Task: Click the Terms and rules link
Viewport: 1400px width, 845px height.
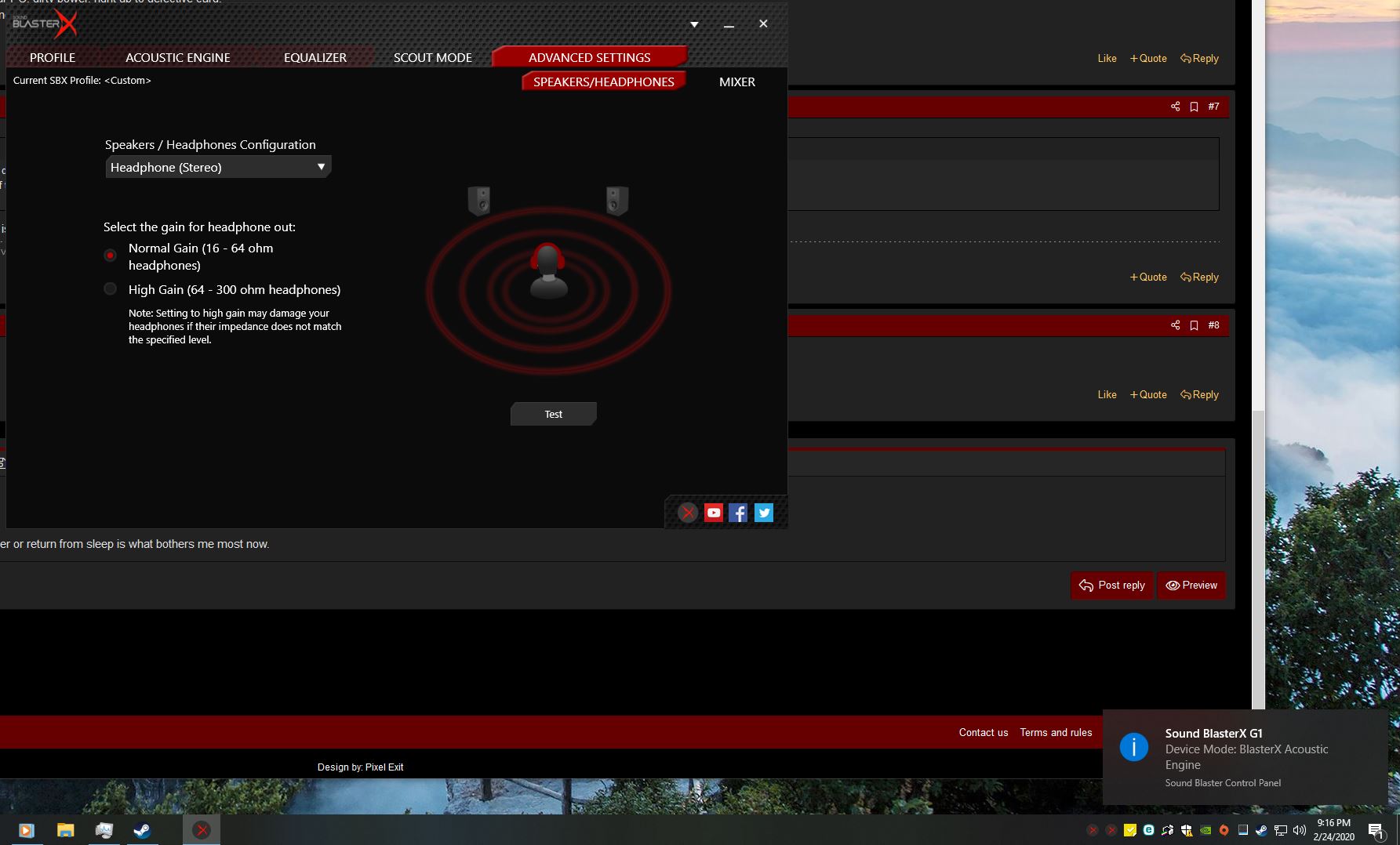Action: click(1056, 732)
